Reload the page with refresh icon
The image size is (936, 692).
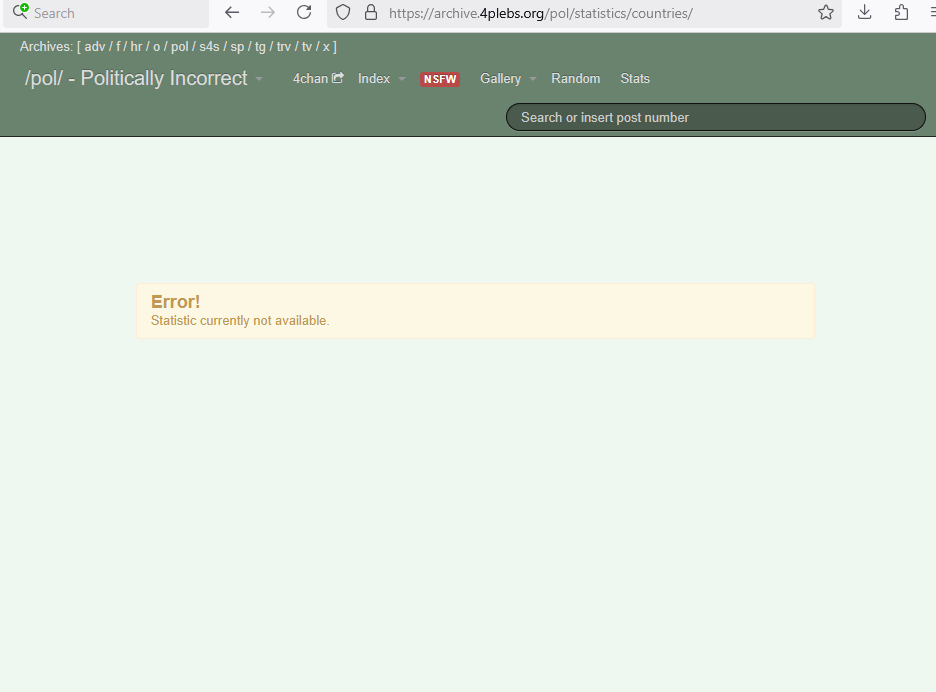point(304,13)
